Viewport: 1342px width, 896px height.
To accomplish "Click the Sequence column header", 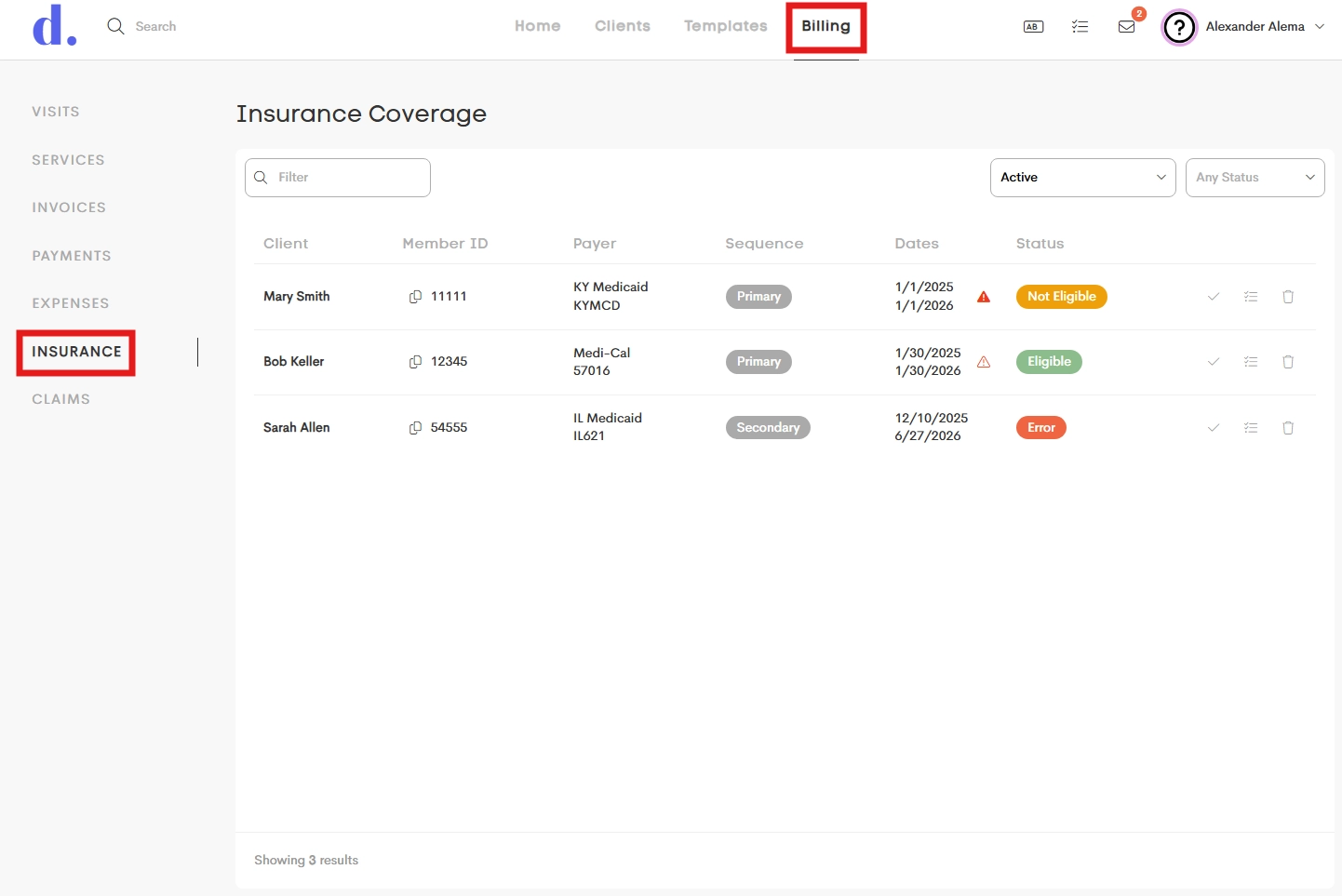I will tap(764, 244).
